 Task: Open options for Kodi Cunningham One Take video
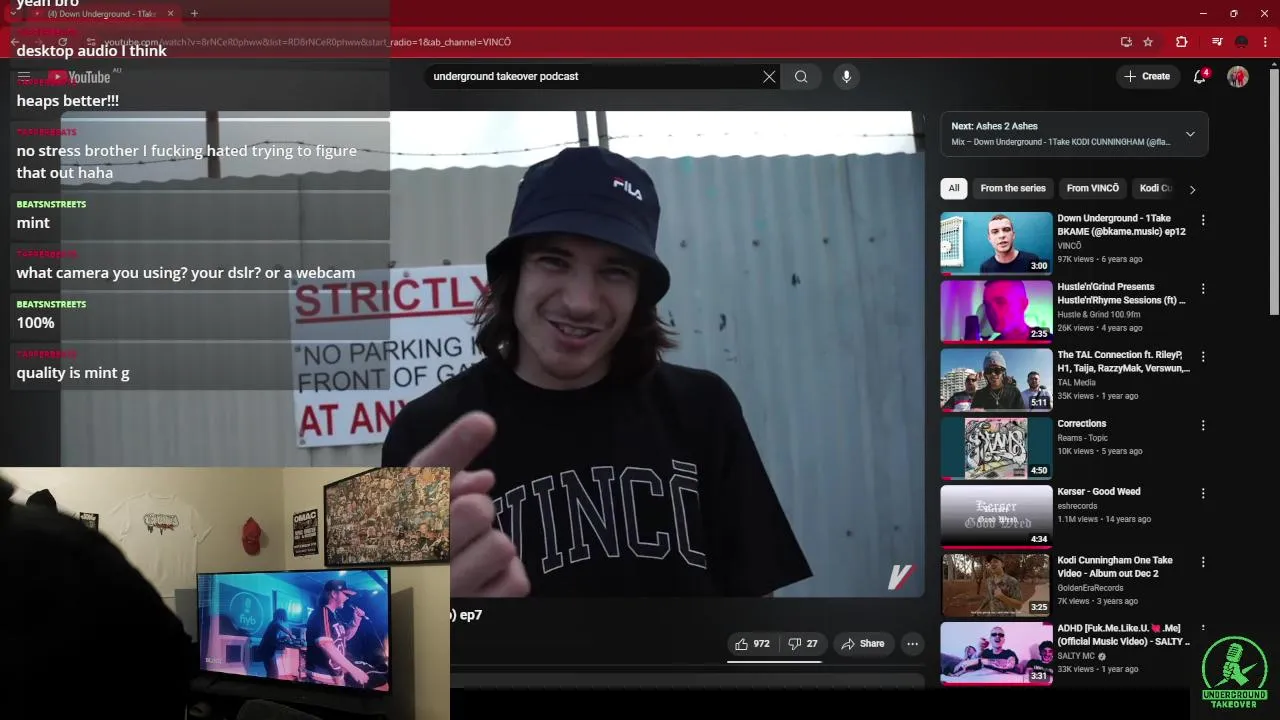click(1203, 562)
